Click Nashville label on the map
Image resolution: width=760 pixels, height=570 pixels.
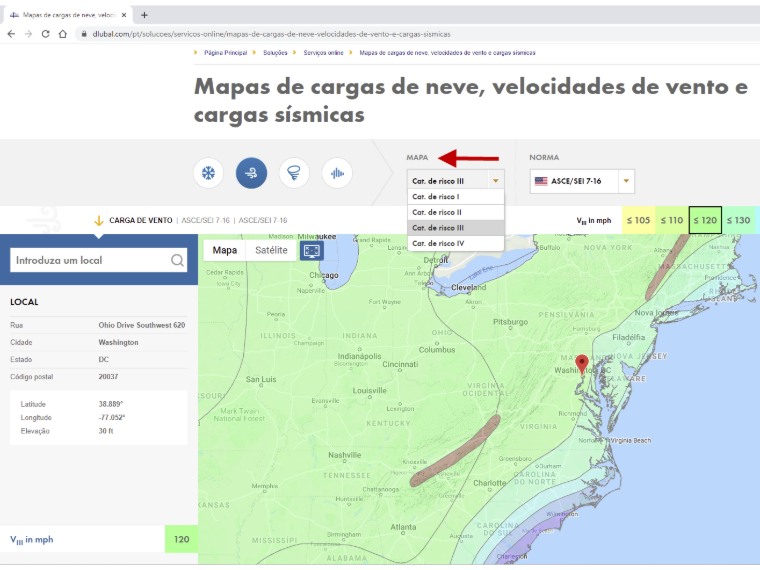coord(345,455)
